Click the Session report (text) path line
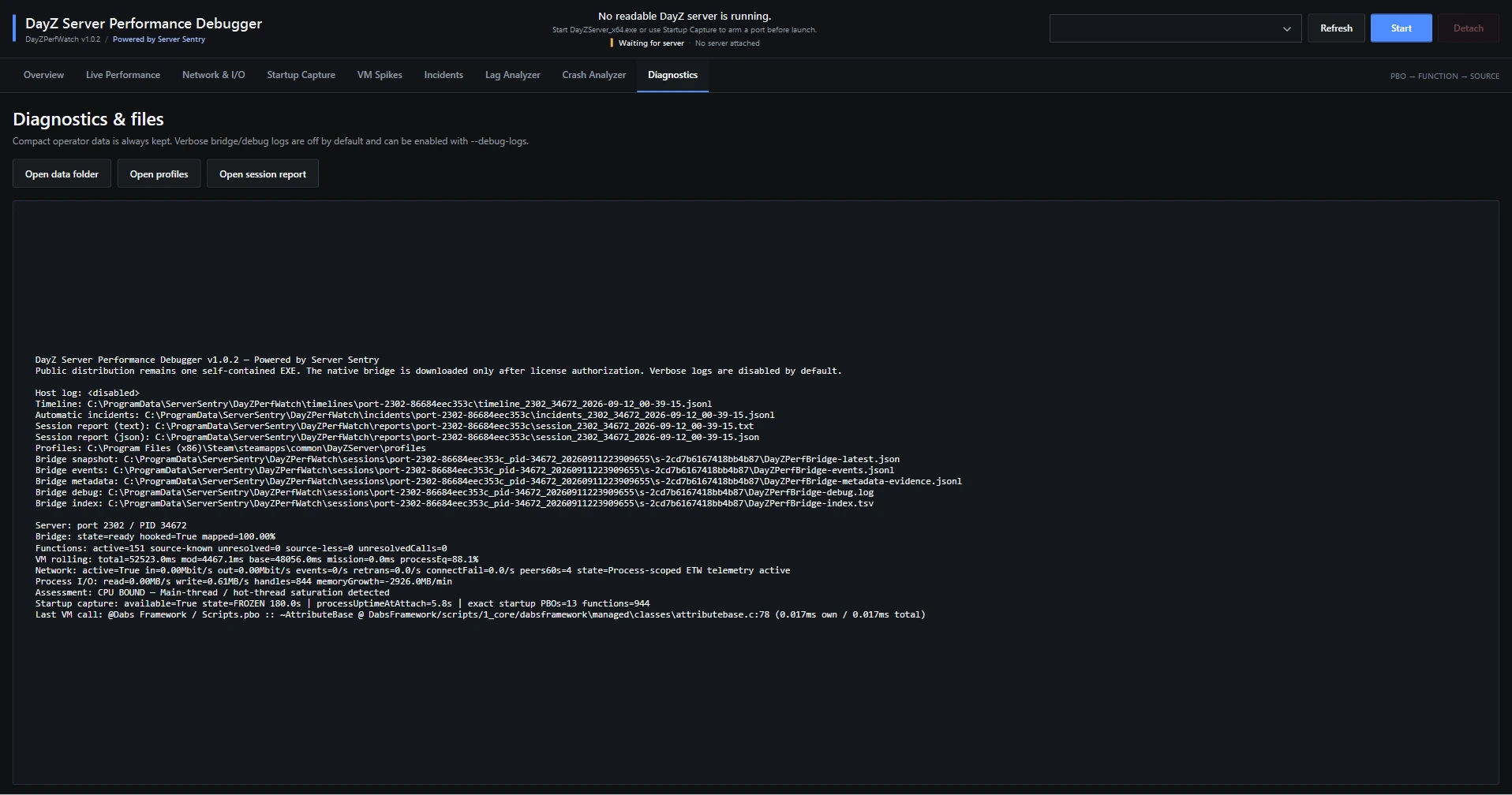 [x=394, y=426]
